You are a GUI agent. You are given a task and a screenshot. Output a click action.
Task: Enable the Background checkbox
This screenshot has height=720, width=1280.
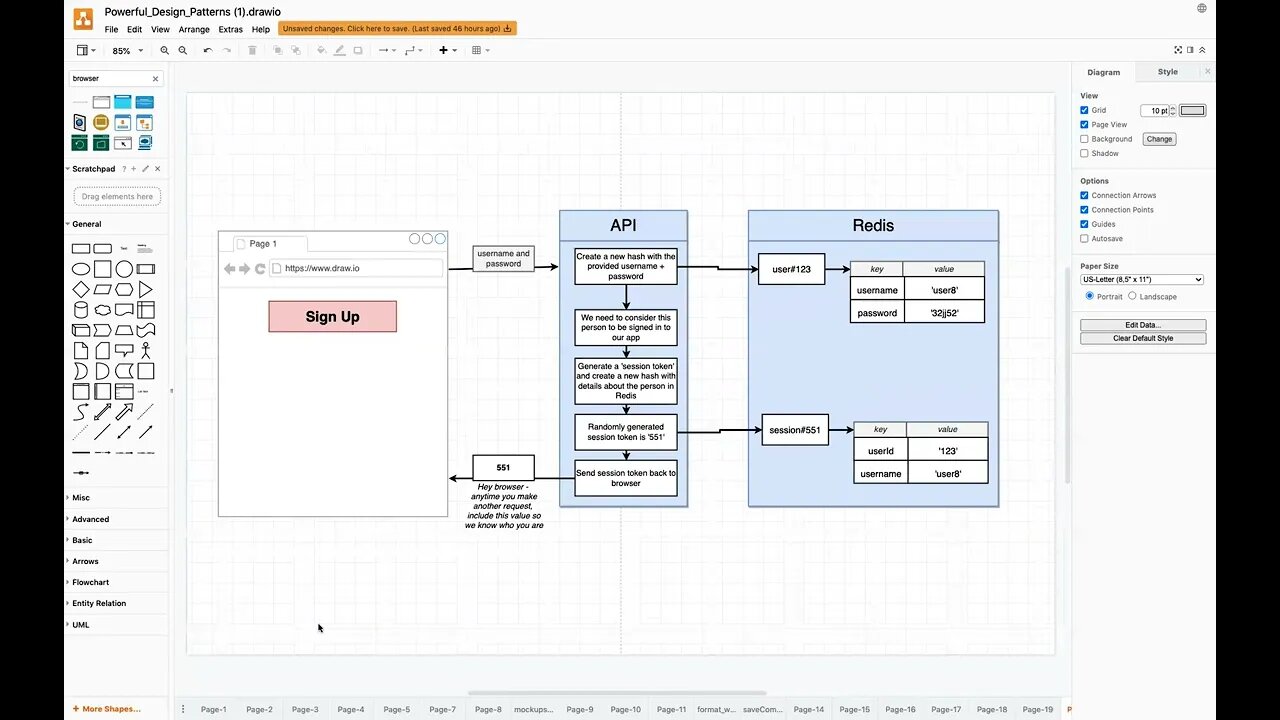[1084, 139]
